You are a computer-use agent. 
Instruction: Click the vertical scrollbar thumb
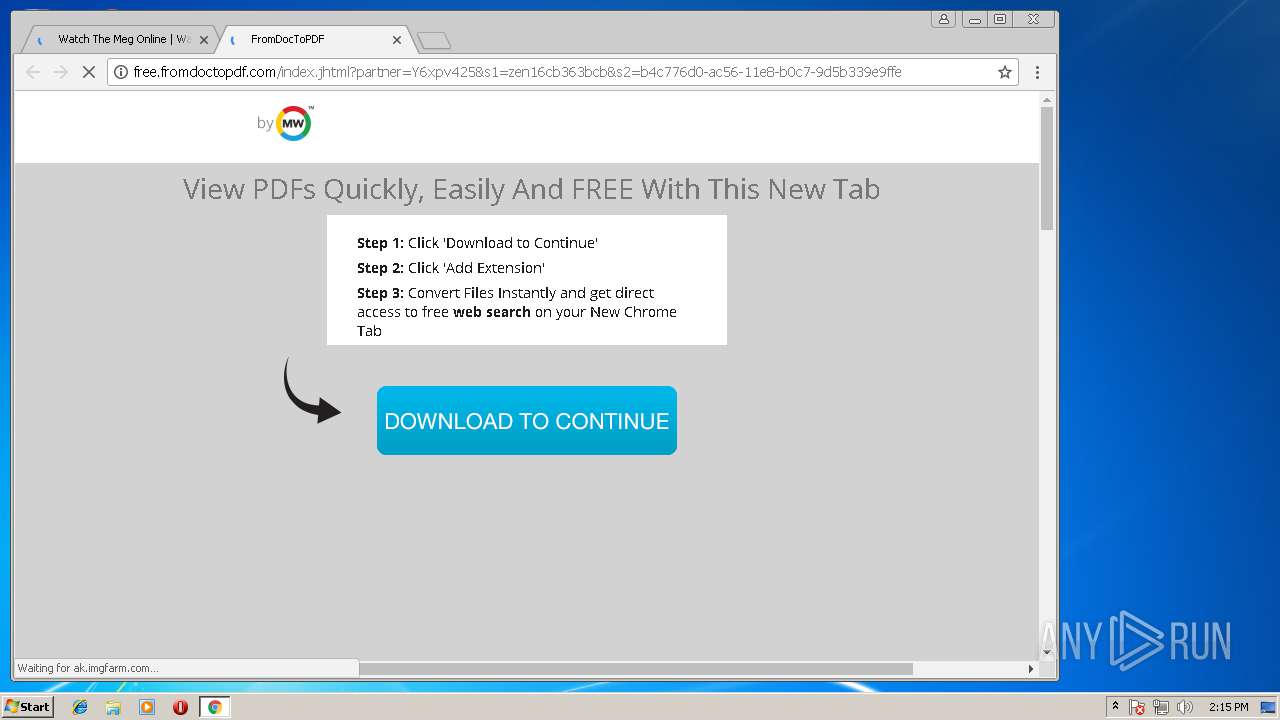coord(1047,168)
